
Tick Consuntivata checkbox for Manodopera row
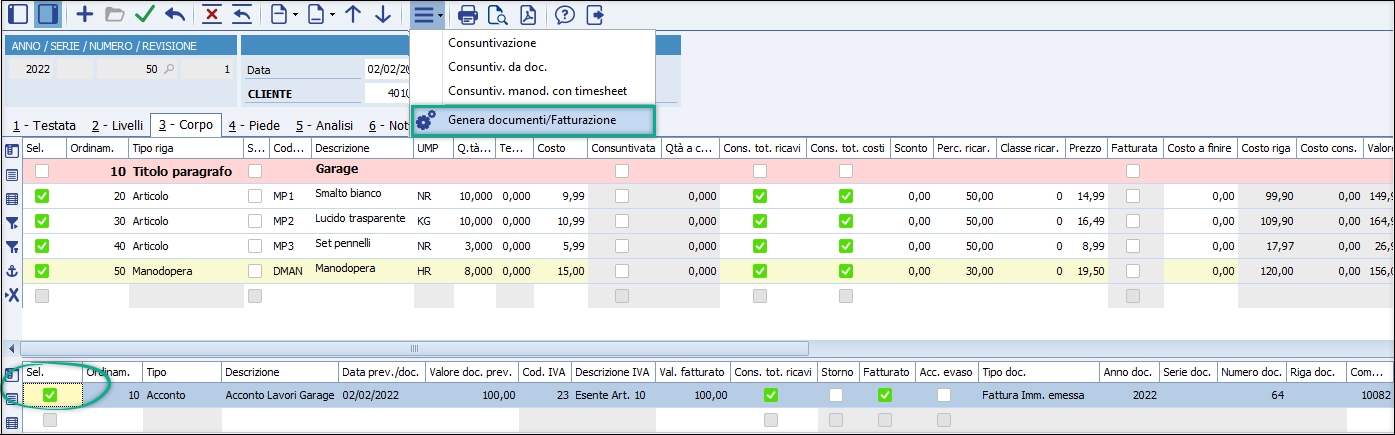622,271
